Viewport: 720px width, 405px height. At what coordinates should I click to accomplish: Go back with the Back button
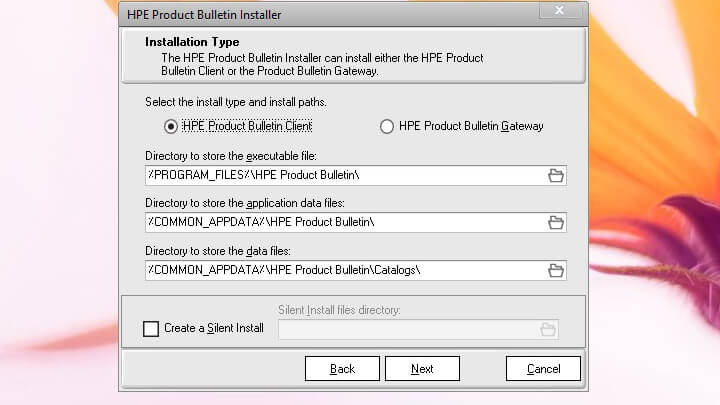(342, 369)
